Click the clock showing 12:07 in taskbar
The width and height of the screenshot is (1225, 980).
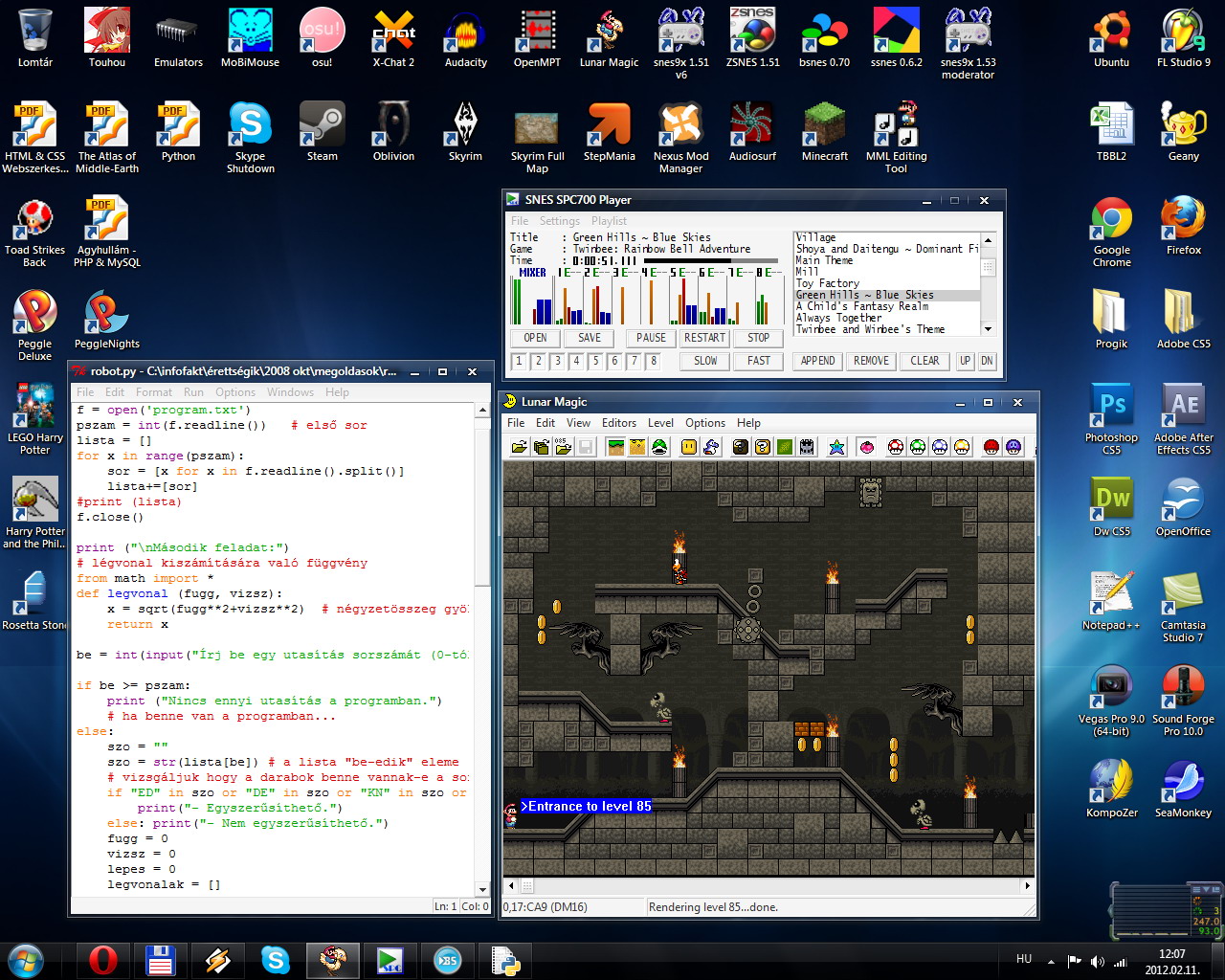tap(1172, 961)
